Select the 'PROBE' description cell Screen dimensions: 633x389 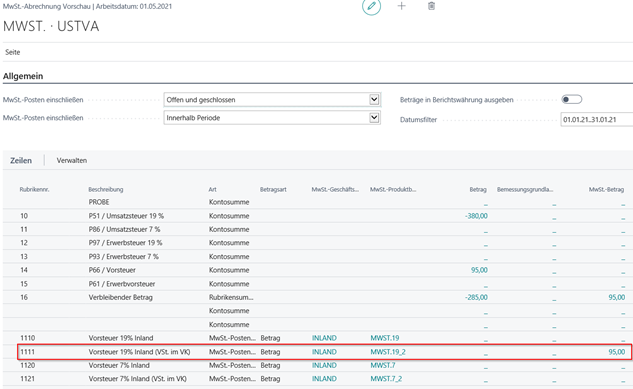click(x=99, y=202)
